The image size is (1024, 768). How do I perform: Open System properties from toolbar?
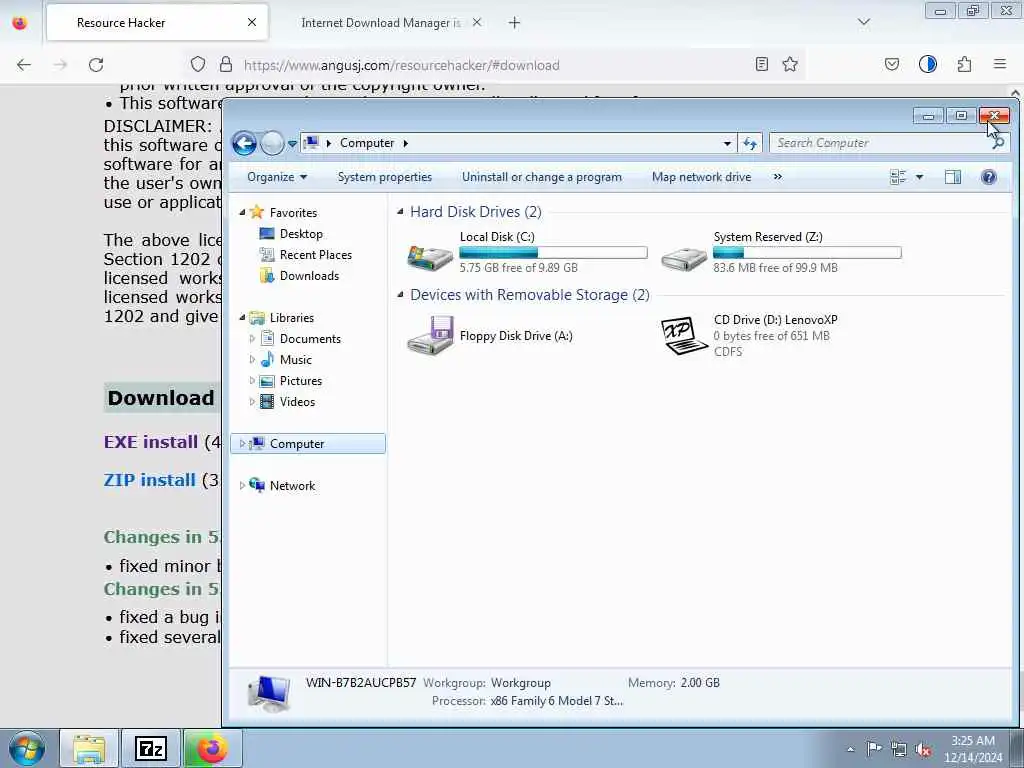(385, 177)
